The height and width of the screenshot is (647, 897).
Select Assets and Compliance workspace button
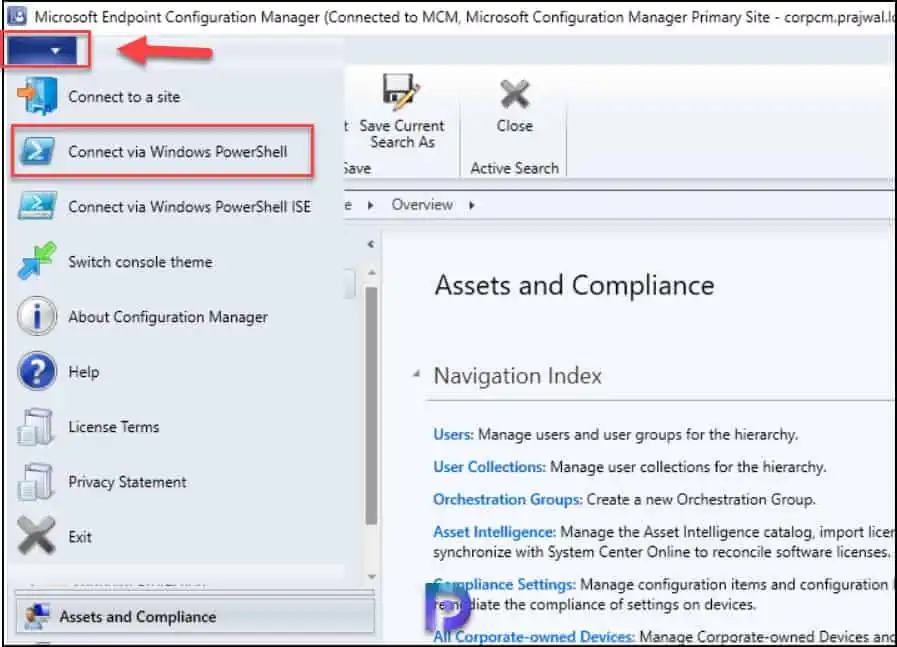[x=195, y=616]
